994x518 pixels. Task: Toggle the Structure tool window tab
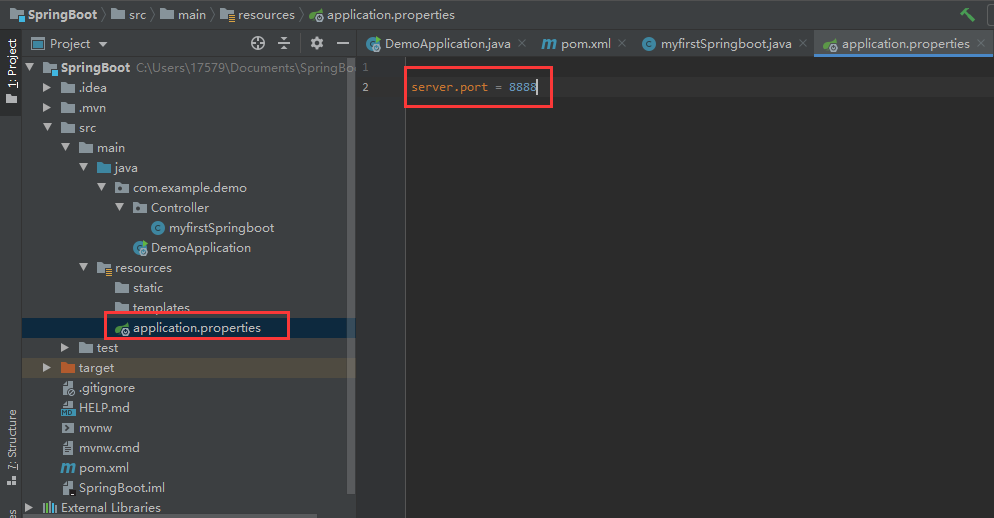coord(11,447)
